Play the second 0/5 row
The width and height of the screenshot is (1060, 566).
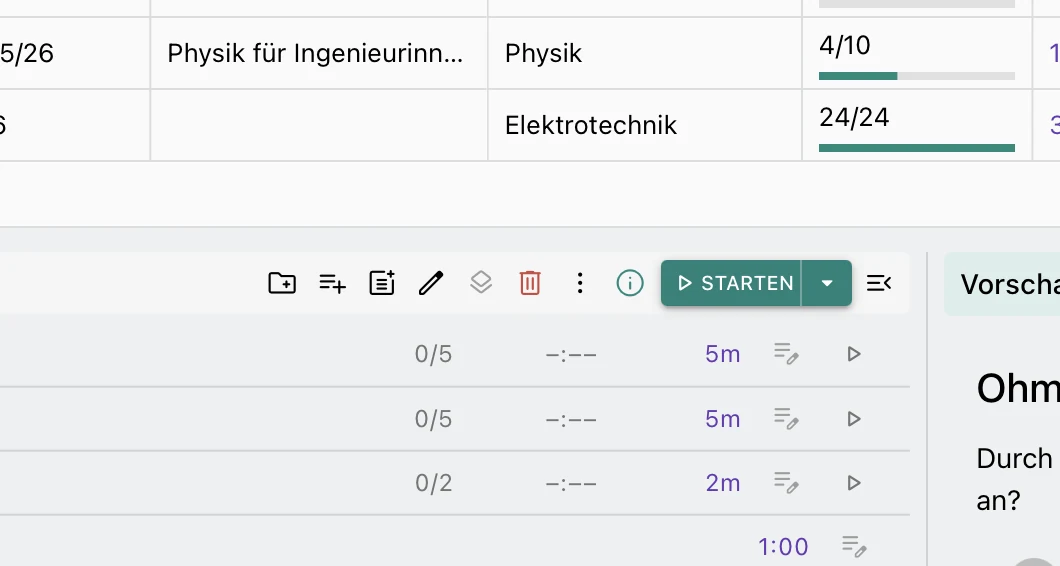coord(854,419)
